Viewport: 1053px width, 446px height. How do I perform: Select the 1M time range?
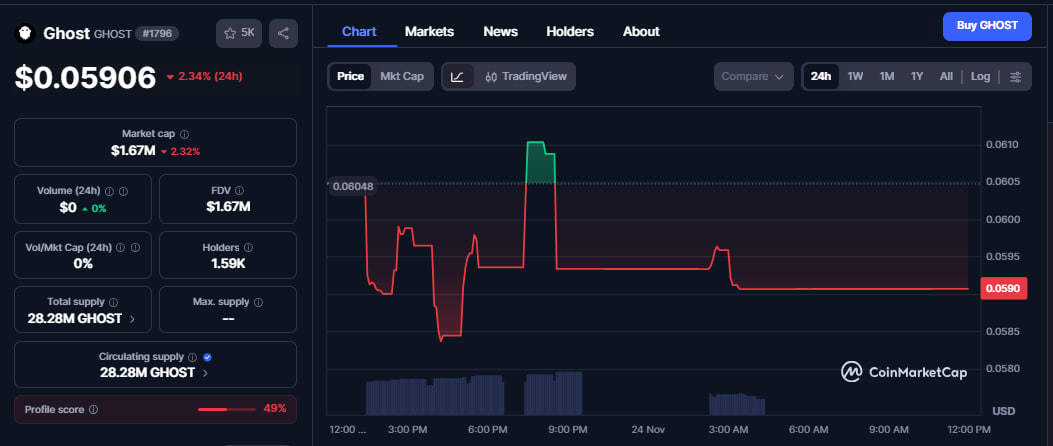pyautogui.click(x=886, y=77)
